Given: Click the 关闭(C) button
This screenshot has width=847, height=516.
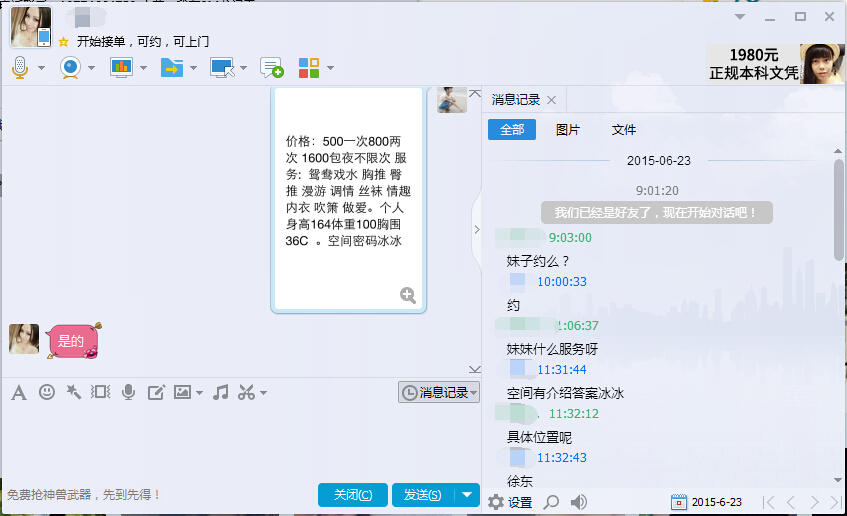Looking at the screenshot, I should click(x=353, y=494).
